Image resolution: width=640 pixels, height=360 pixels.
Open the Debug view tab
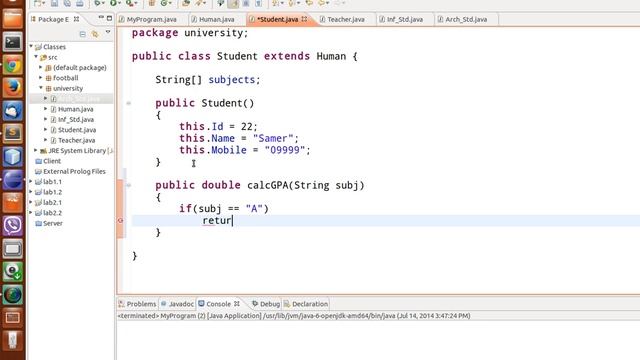[266, 304]
